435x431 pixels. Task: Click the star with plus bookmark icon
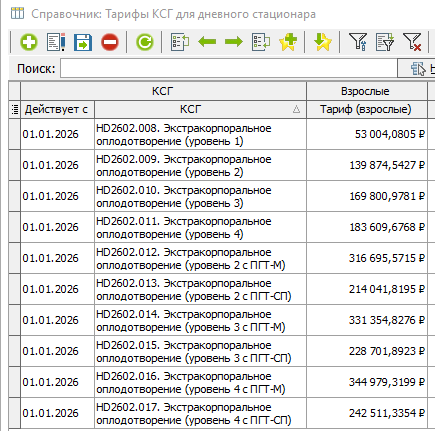tap(288, 42)
